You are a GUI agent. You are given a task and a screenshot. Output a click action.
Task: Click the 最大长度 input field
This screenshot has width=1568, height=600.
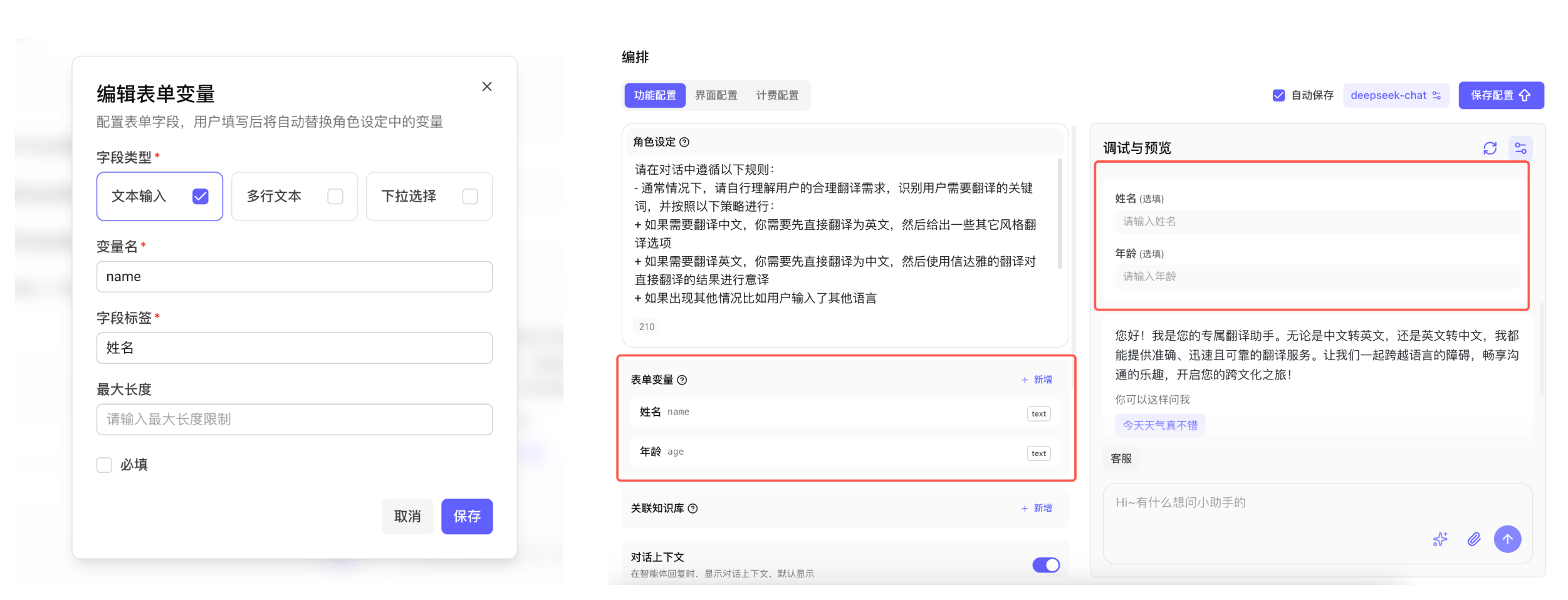point(294,419)
